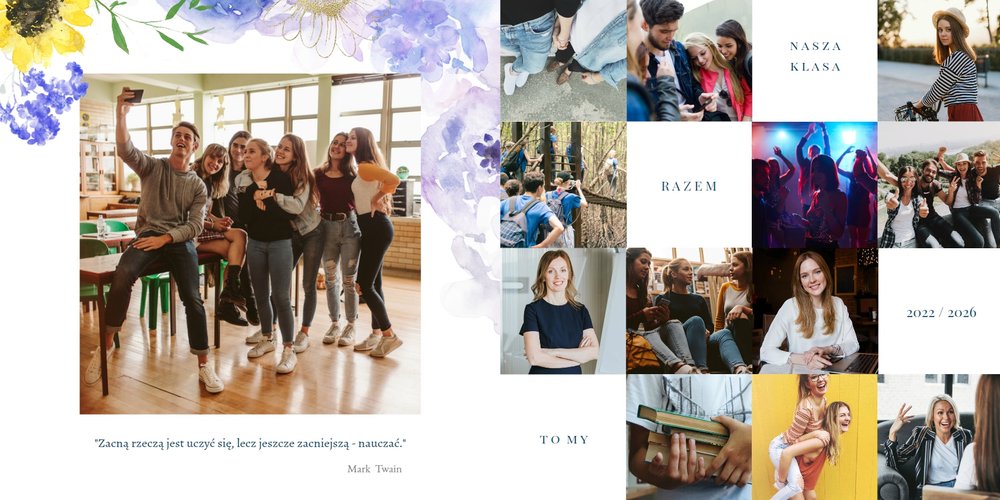The height and width of the screenshot is (500, 1000).
Task: Select the smiling girl in white sweater photo
Action: [815, 311]
